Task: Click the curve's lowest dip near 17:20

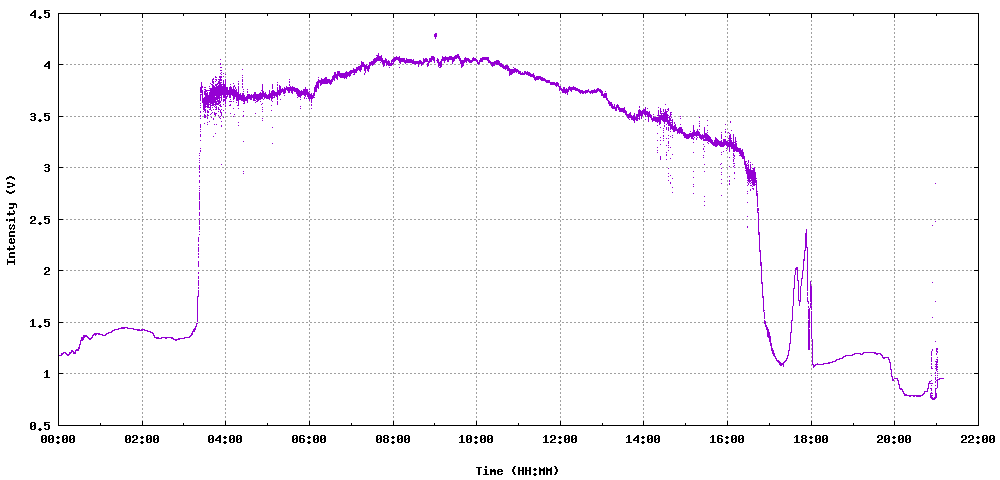Action: coord(781,365)
